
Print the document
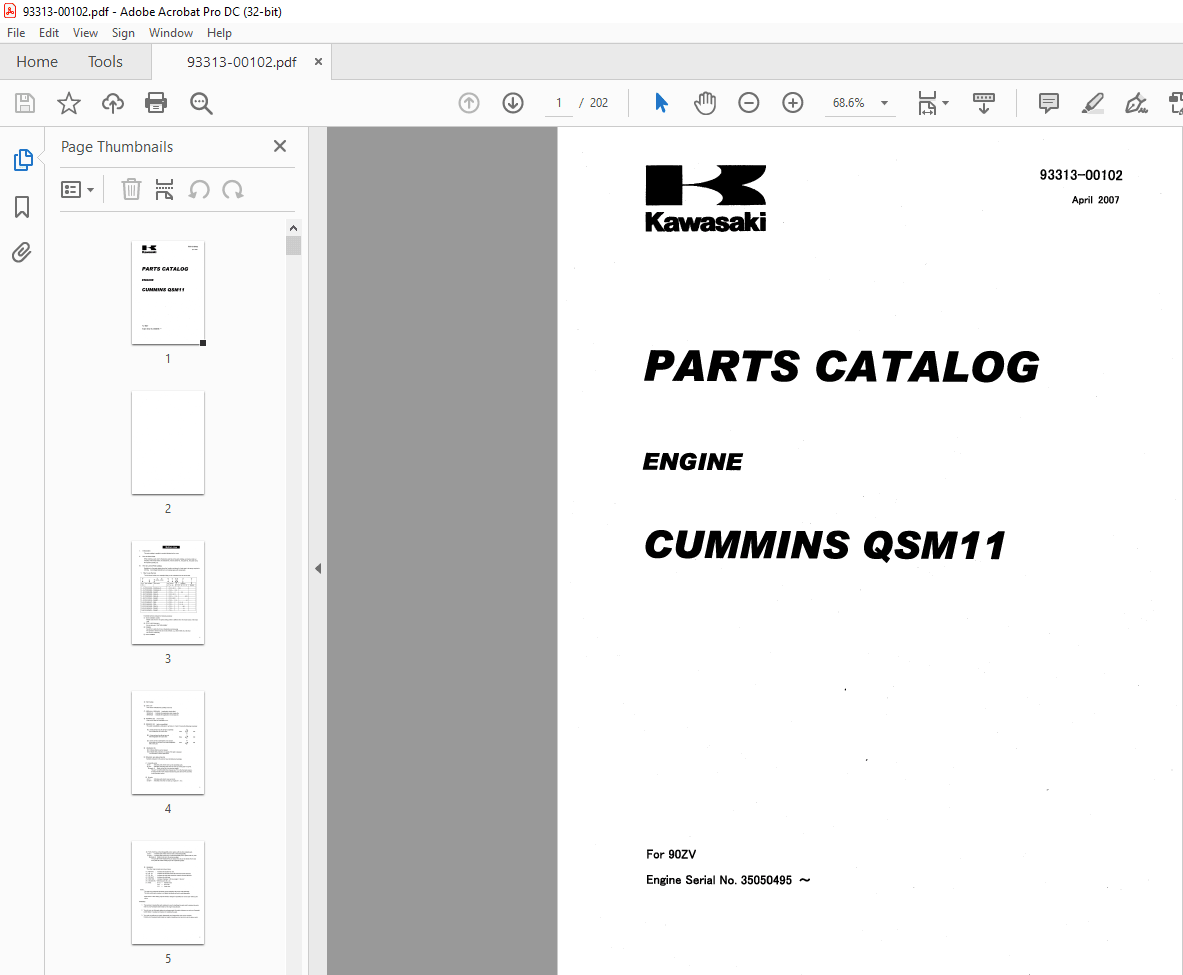[157, 102]
